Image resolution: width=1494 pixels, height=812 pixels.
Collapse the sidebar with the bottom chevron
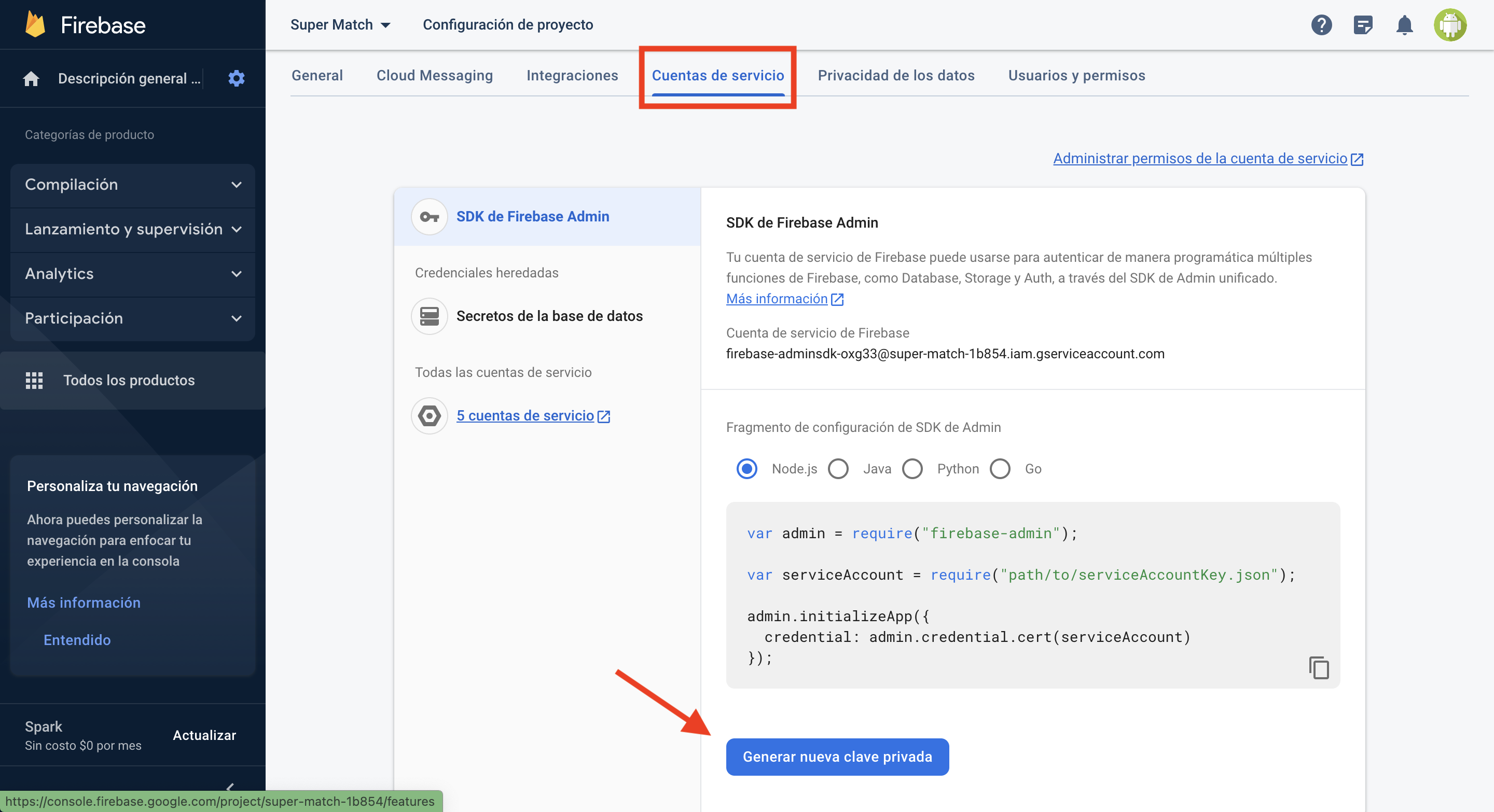[230, 787]
